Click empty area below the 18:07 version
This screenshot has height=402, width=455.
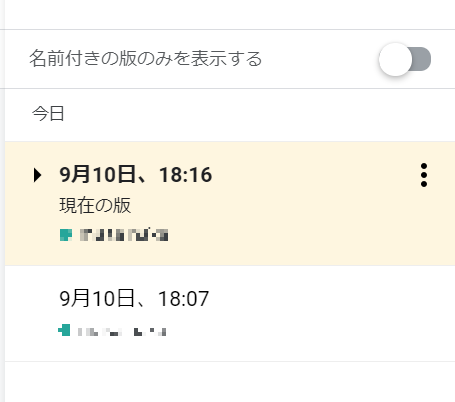click(230, 382)
